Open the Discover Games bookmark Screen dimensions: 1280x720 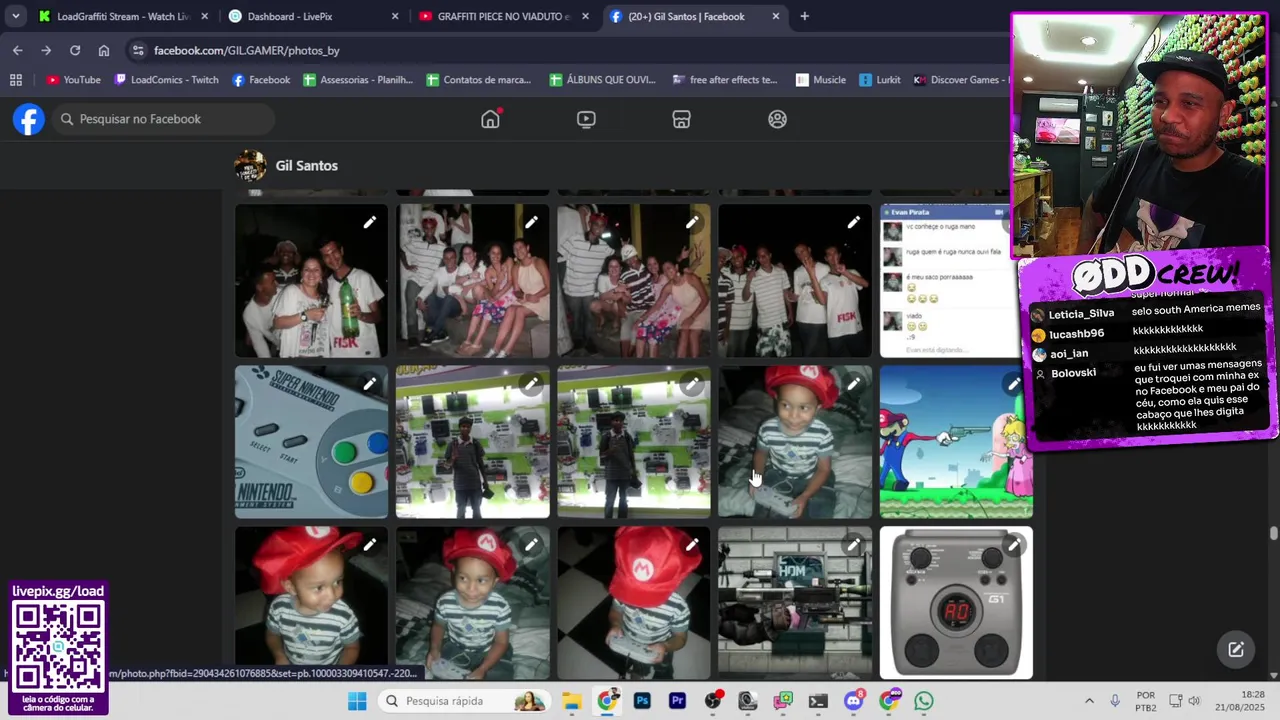pyautogui.click(x=960, y=80)
